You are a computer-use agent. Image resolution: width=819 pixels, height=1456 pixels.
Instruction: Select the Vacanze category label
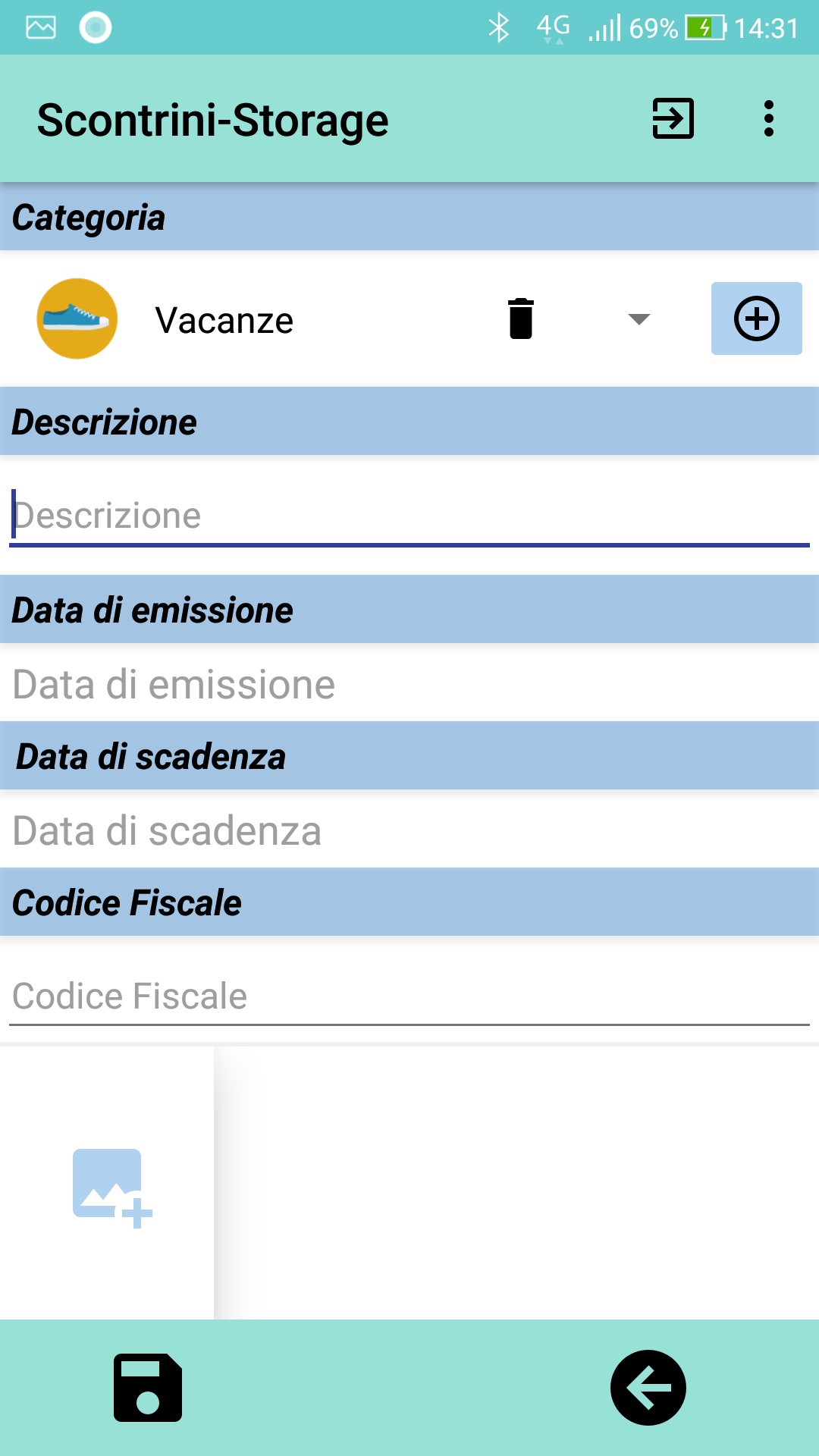pyautogui.click(x=224, y=320)
